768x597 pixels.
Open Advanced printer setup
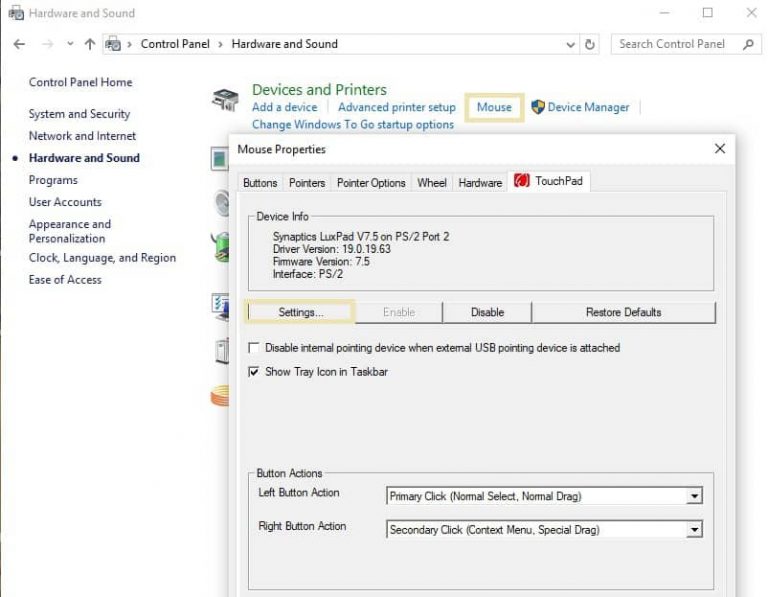pyautogui.click(x=397, y=107)
